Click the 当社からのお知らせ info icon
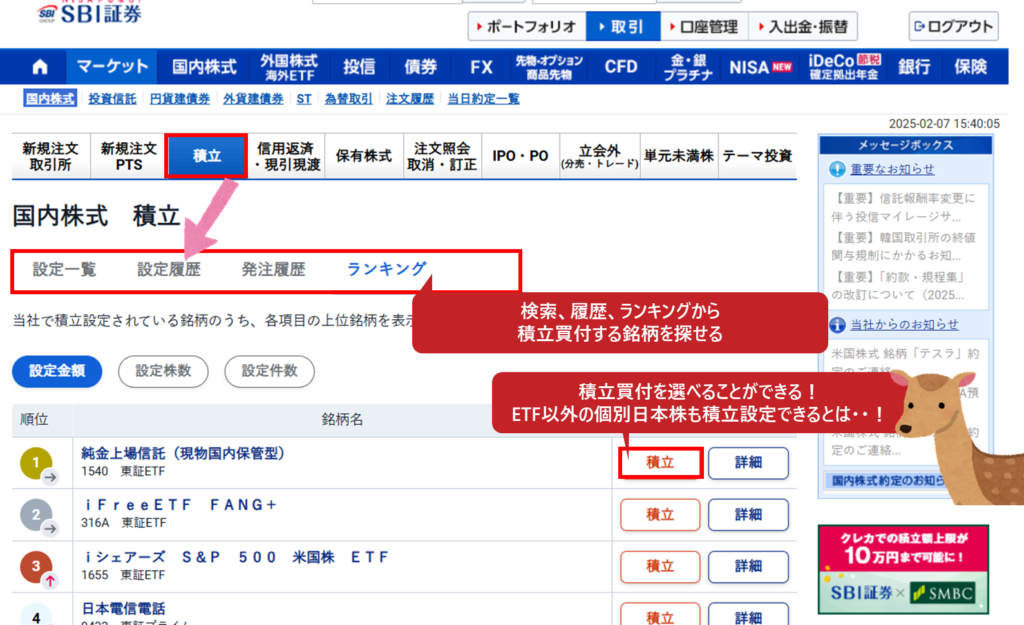1024x625 pixels. click(838, 324)
